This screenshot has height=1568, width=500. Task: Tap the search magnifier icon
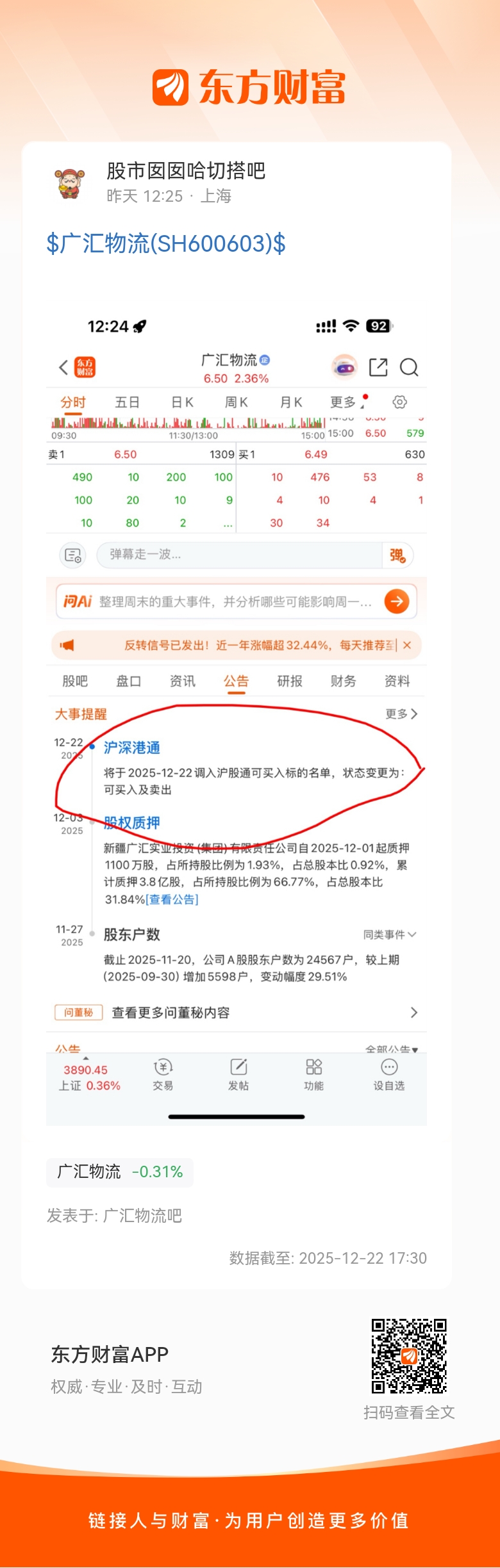click(x=409, y=367)
